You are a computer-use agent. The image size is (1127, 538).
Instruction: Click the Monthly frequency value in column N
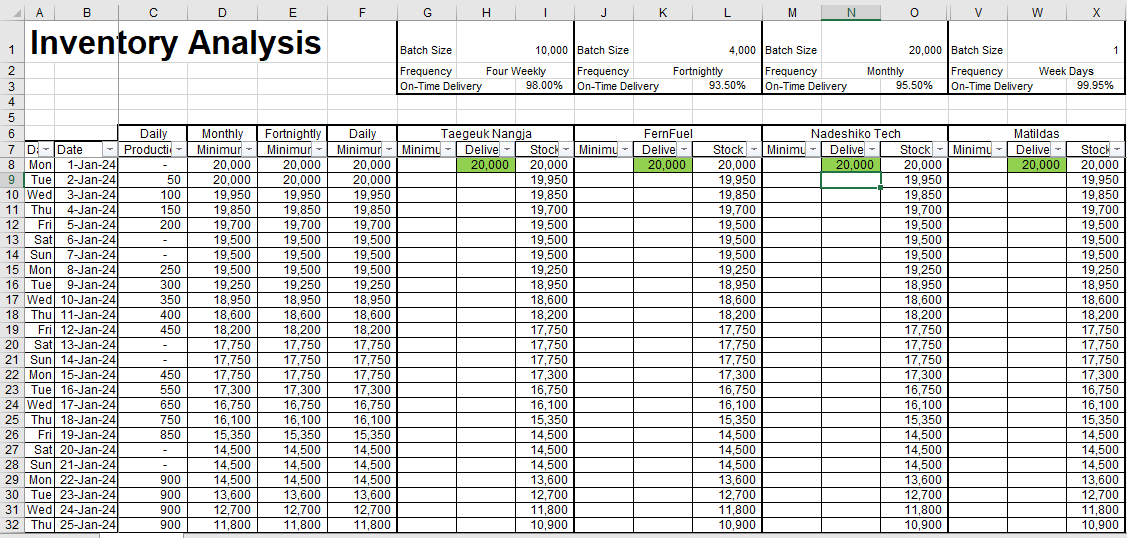[885, 71]
